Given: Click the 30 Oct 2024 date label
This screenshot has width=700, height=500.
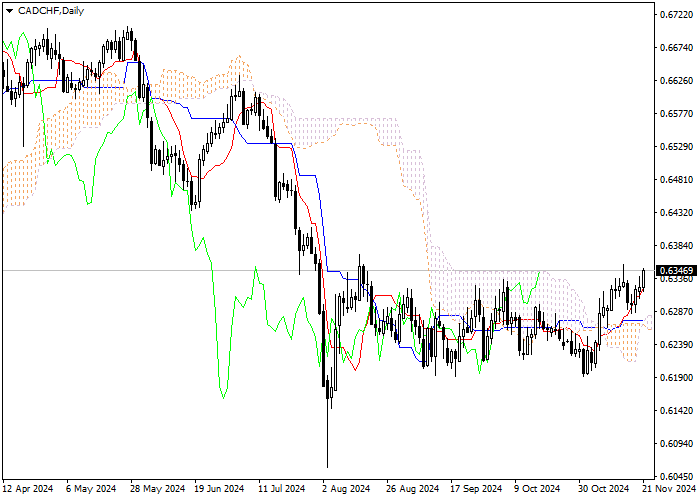Looking at the screenshot, I should tap(604, 489).
